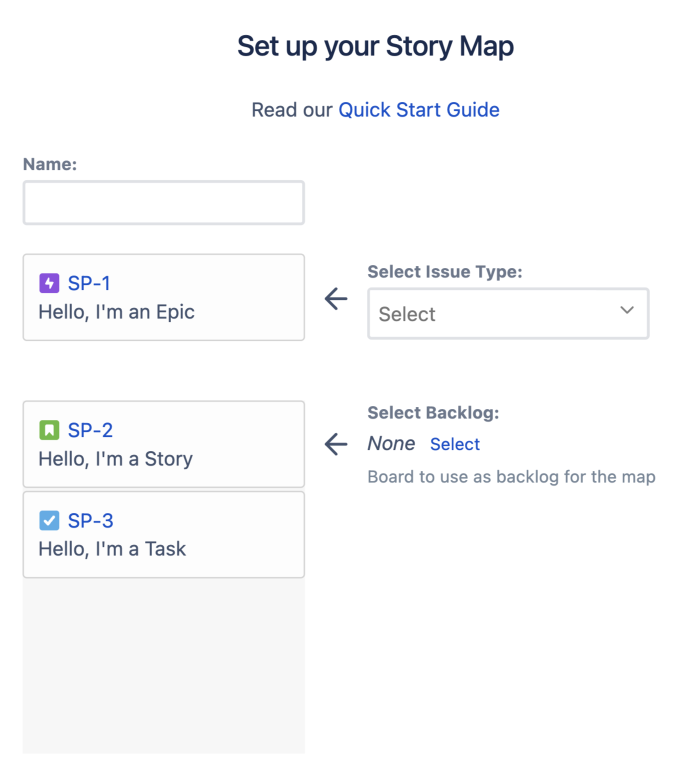Click the 'Select Issue Type:' label
Image resolution: width=697 pixels, height=784 pixels.
click(445, 272)
